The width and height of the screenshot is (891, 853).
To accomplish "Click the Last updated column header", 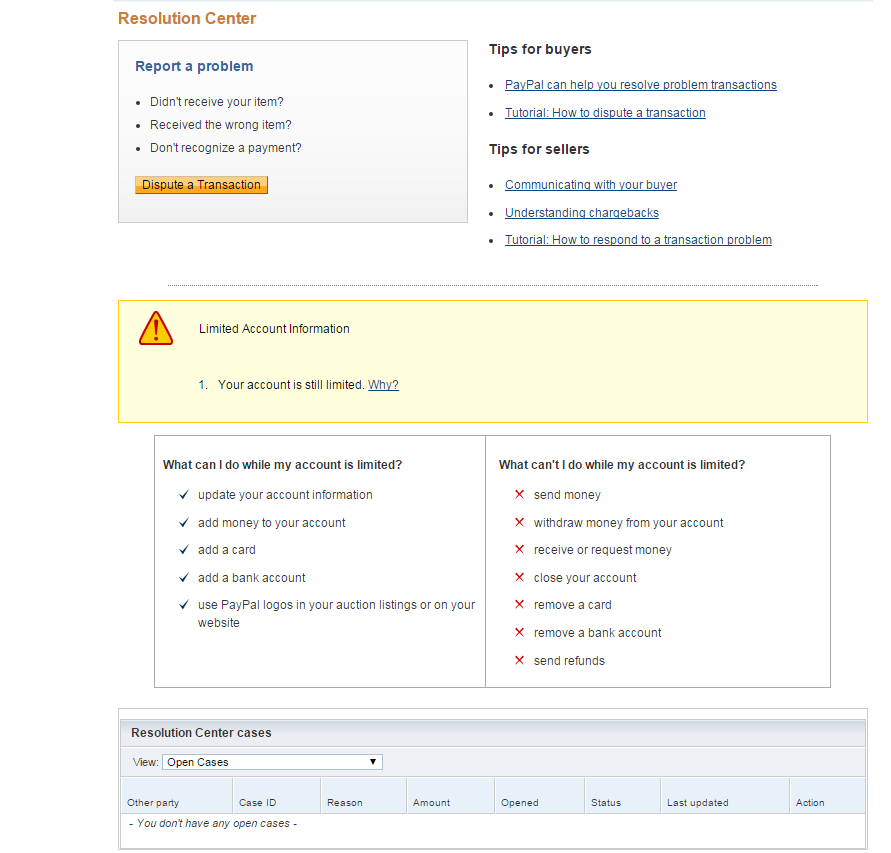I will tap(697, 803).
